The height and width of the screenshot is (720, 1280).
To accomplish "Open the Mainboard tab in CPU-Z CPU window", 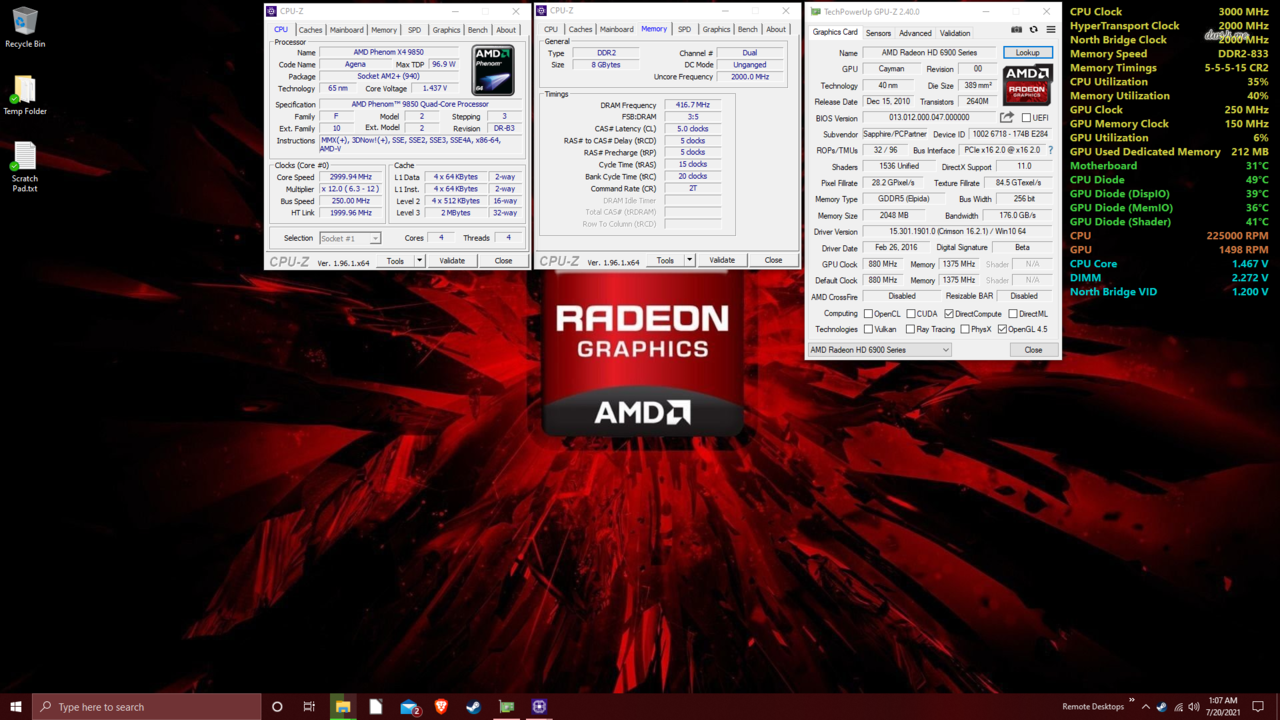I will click(346, 30).
